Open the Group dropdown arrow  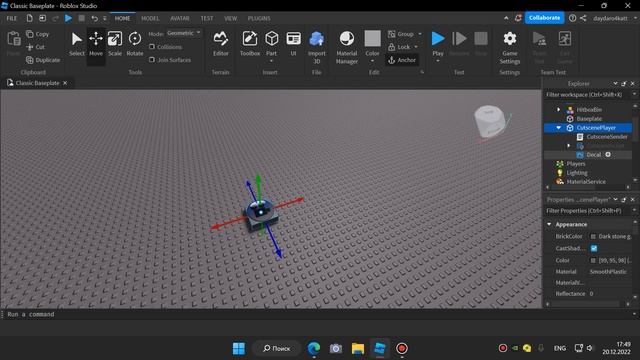(420, 34)
